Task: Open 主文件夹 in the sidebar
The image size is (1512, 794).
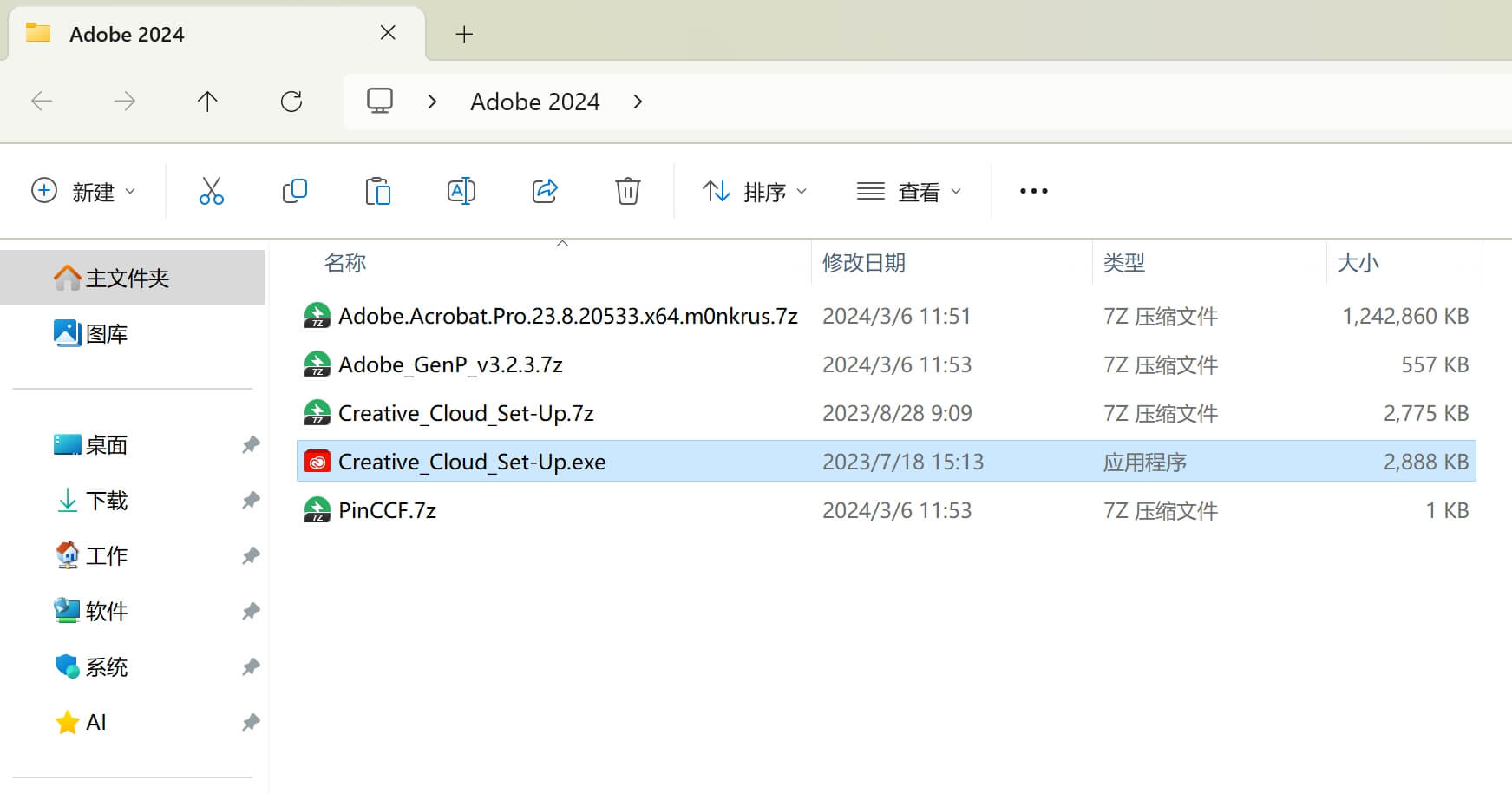Action: pyautogui.click(x=133, y=278)
